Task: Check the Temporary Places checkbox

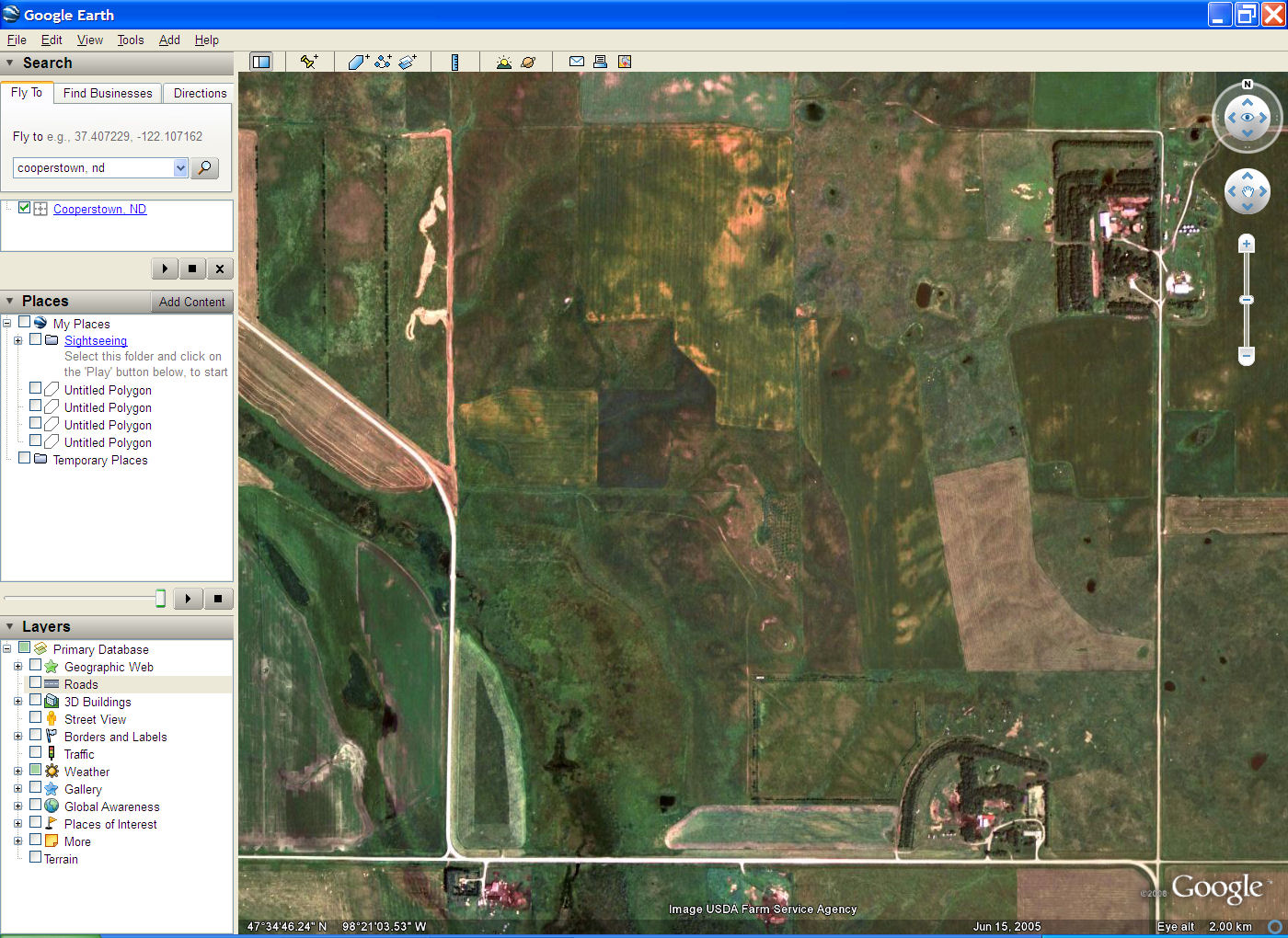Action: (x=25, y=458)
